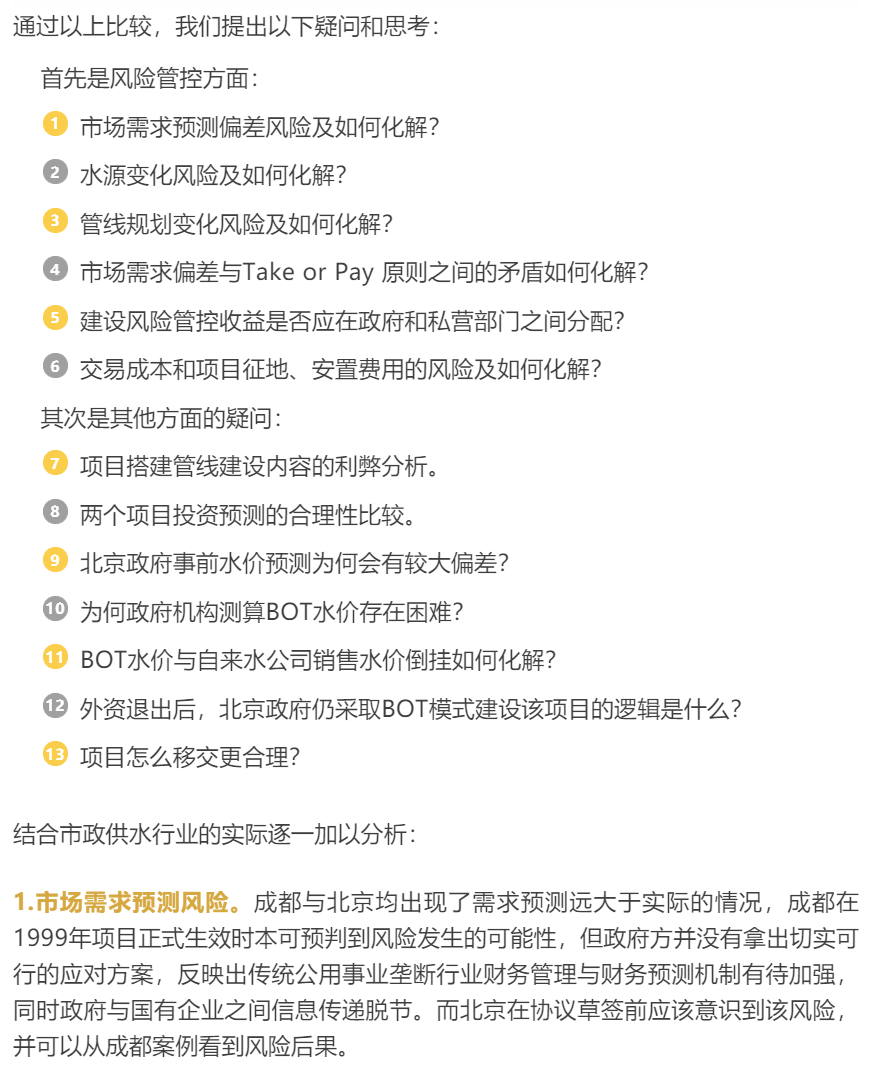The image size is (872, 1072).
Task: Click the yellow number 11 bullet icon
Action: (x=55, y=657)
